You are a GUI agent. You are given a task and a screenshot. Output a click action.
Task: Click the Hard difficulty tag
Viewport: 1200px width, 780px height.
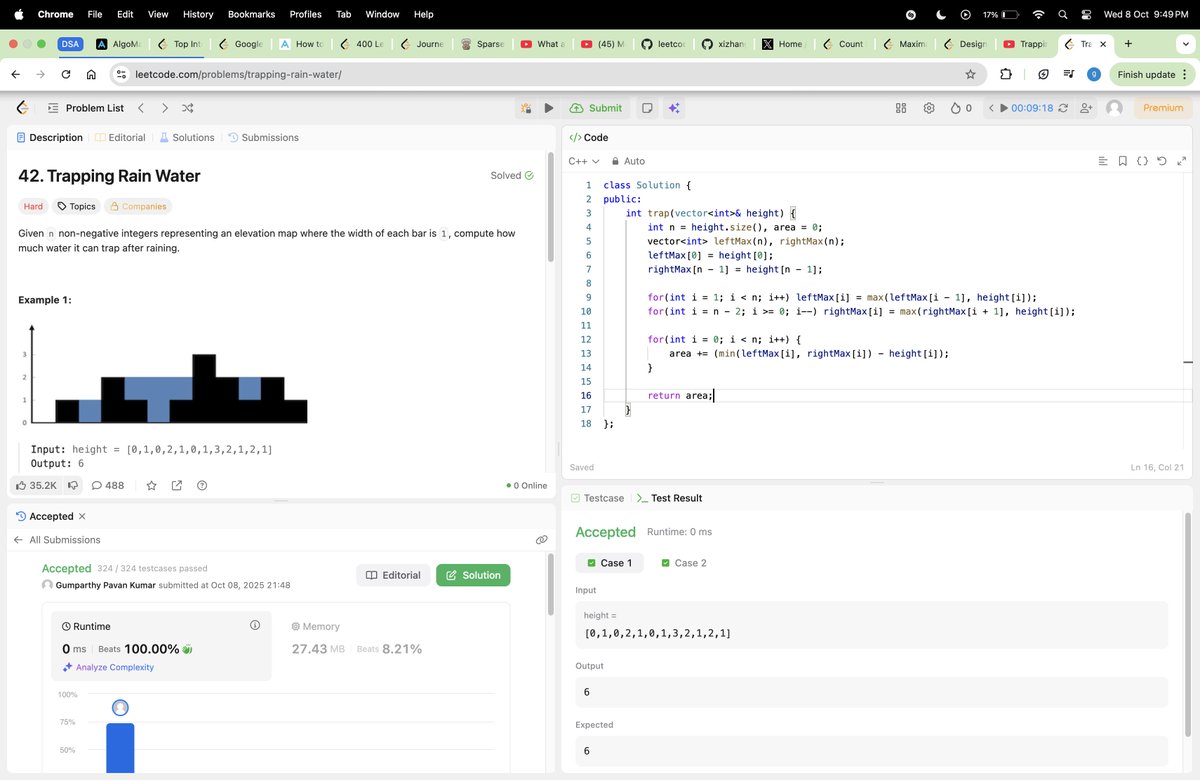33,207
